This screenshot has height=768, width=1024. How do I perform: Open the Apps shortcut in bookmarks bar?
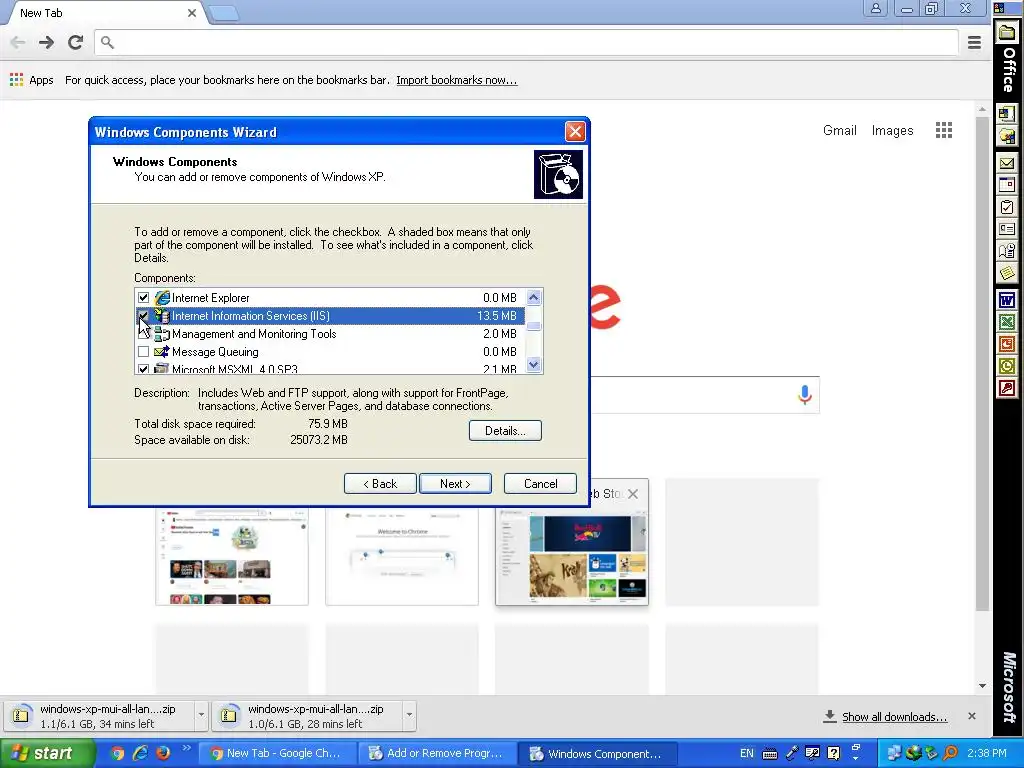[x=31, y=80]
